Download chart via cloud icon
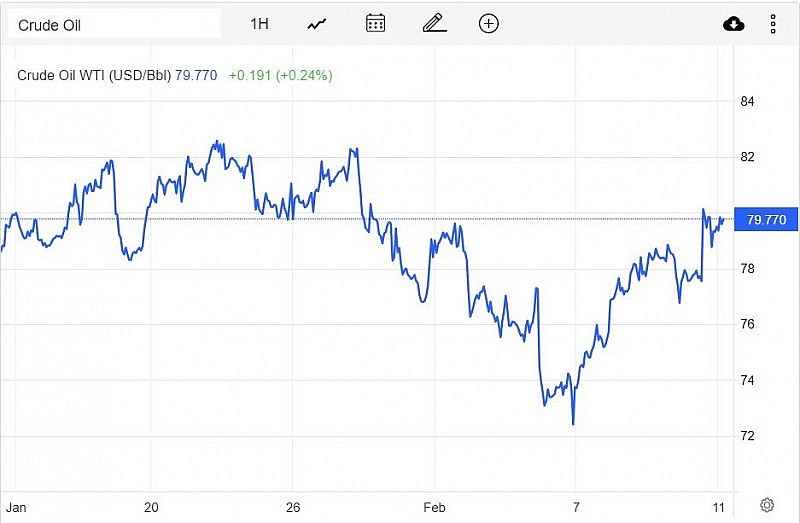The image size is (800, 523). click(x=734, y=24)
